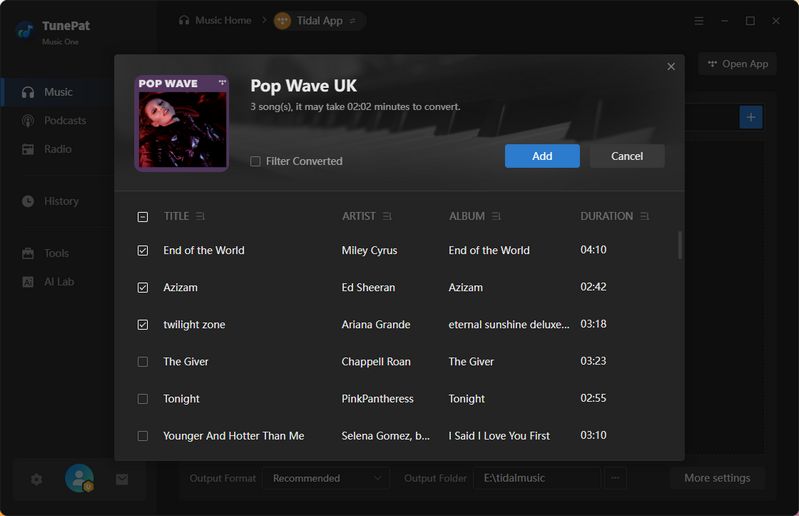Click the Pop Wave UK title

point(303,86)
